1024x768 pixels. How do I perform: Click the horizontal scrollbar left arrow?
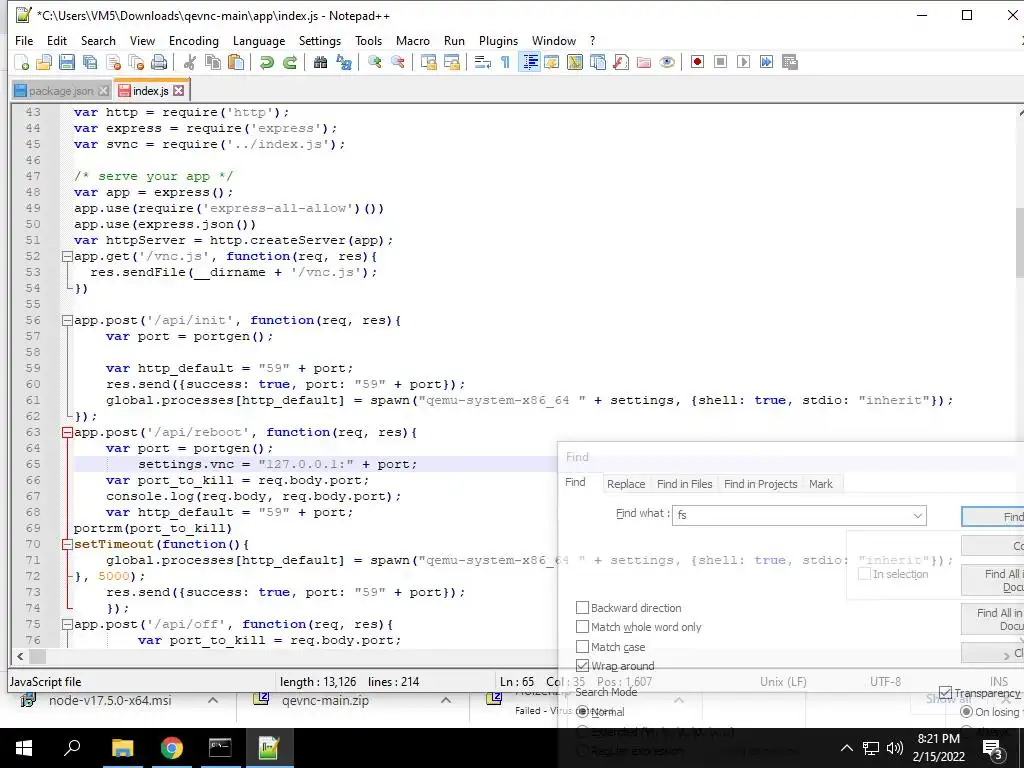[x=20, y=656]
